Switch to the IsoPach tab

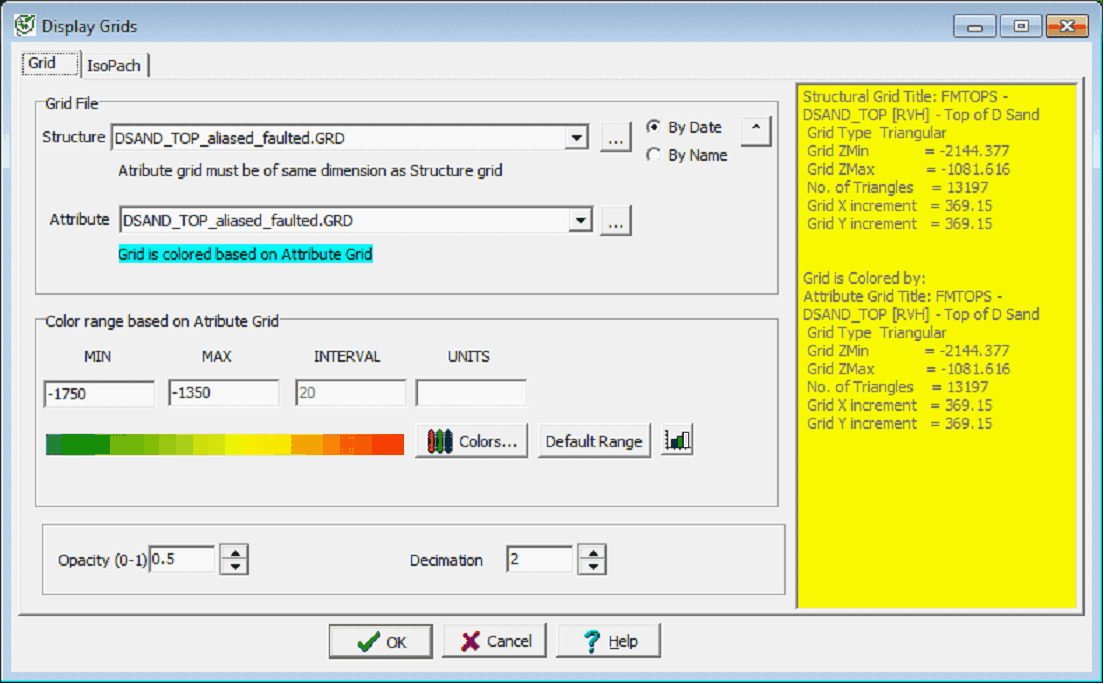[115, 66]
